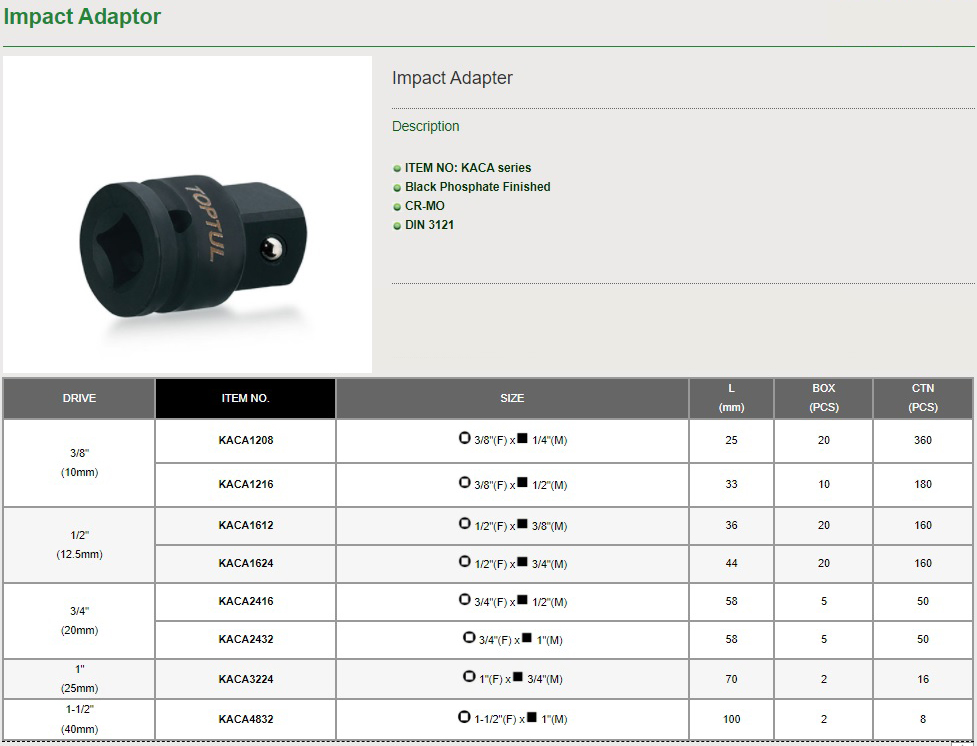Click the SIZE column header
Image resolution: width=977 pixels, height=746 pixels.
(512, 398)
